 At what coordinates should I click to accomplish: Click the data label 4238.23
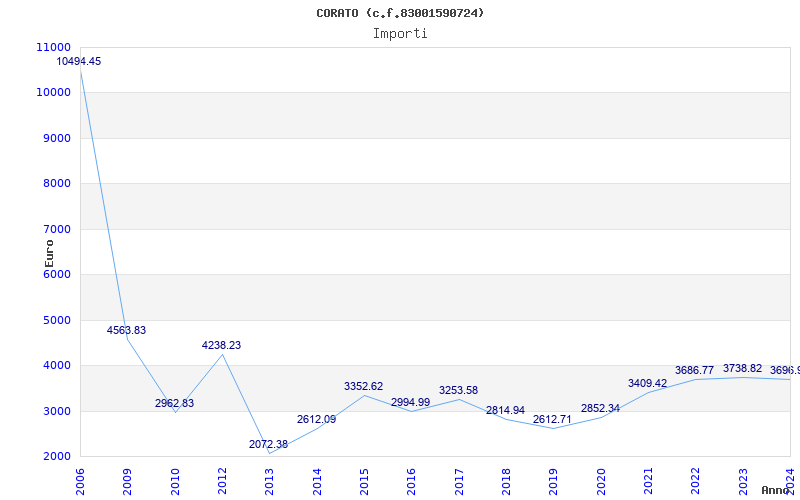coord(221,345)
